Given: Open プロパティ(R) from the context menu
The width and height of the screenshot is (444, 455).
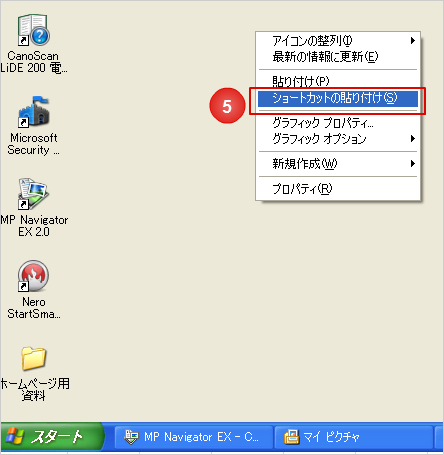Looking at the screenshot, I should click(338, 189).
